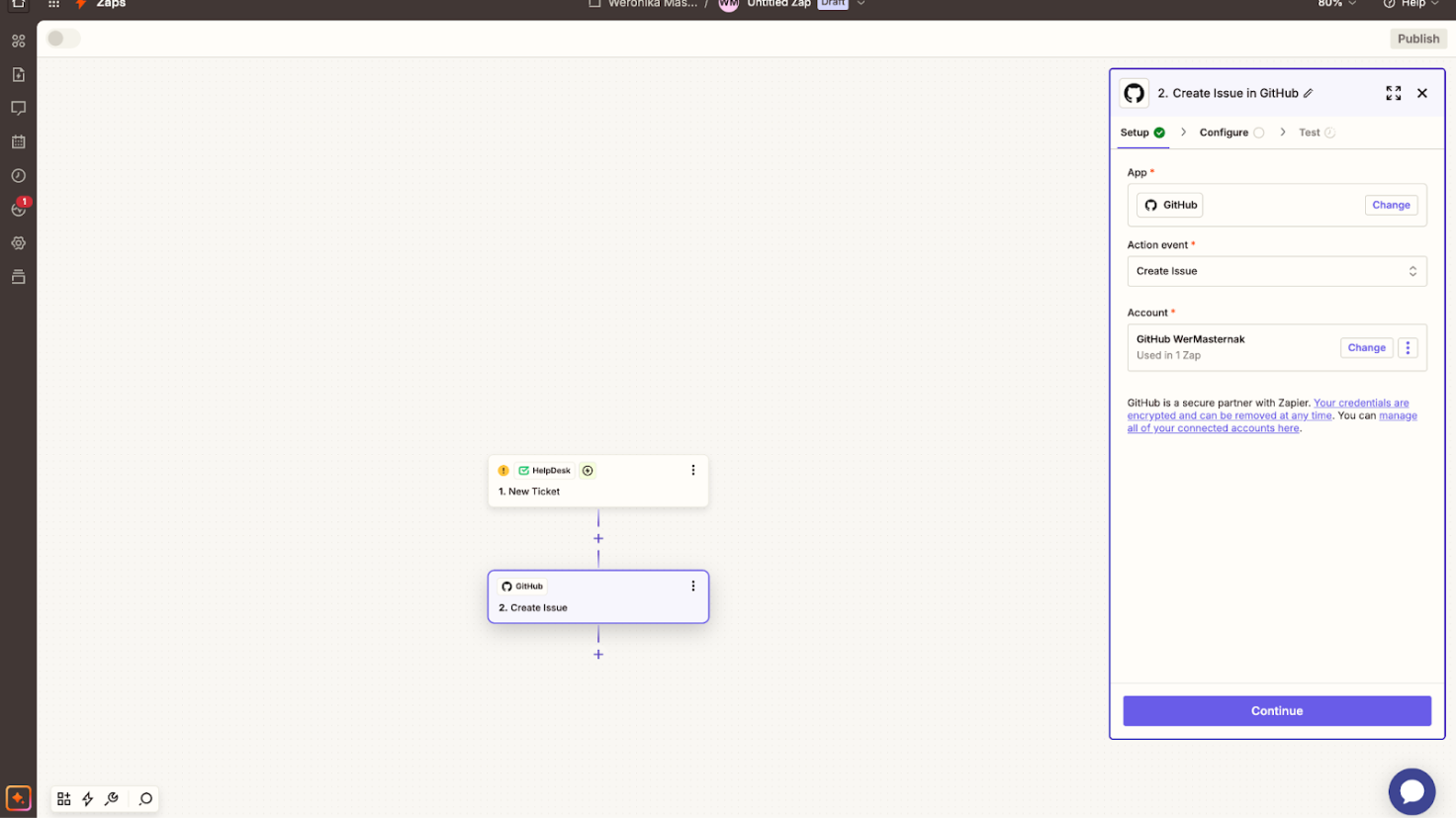Viewport: 1456px width, 818px height.
Task: Open the chat support bubble
Action: pos(1411,791)
